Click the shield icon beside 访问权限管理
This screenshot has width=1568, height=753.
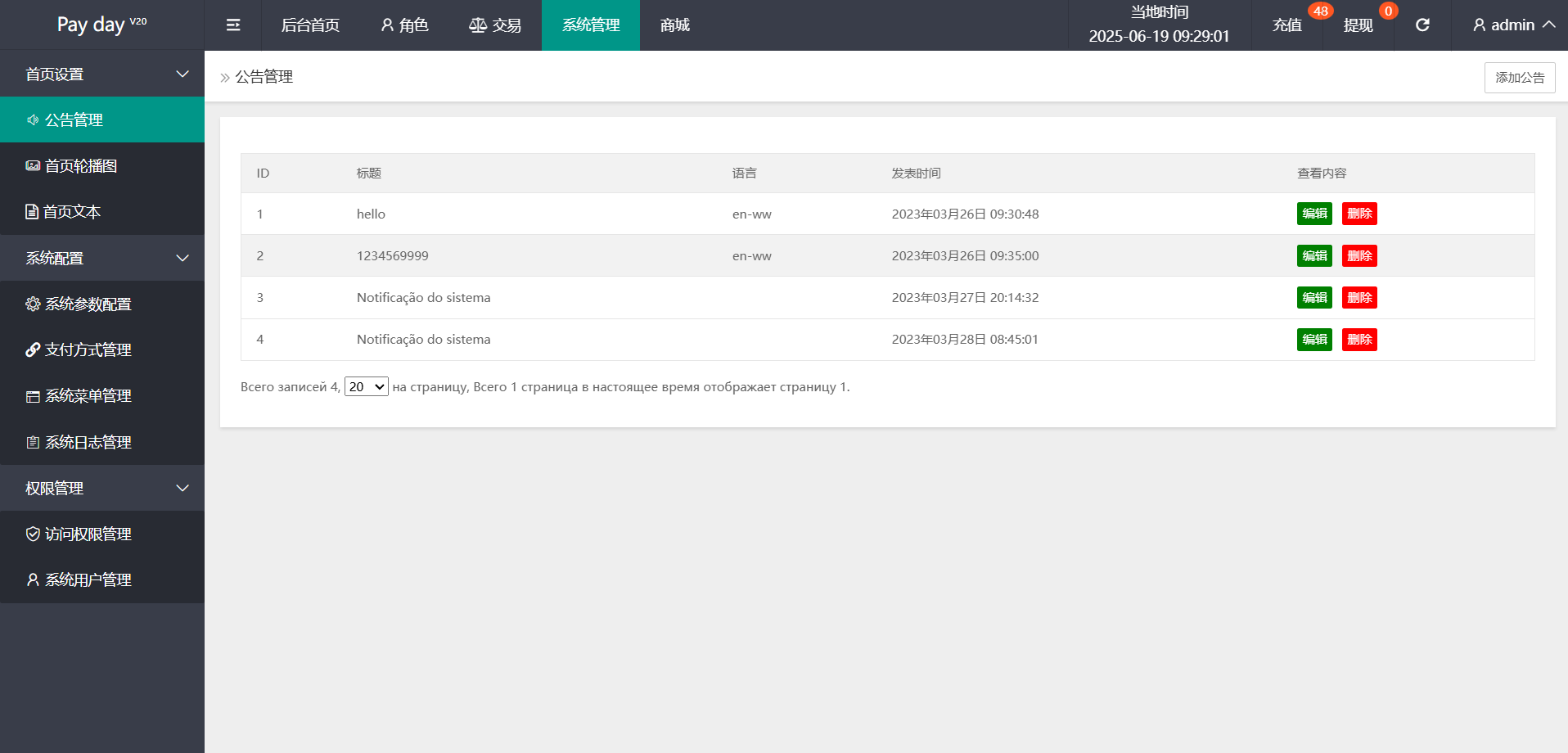(33, 534)
